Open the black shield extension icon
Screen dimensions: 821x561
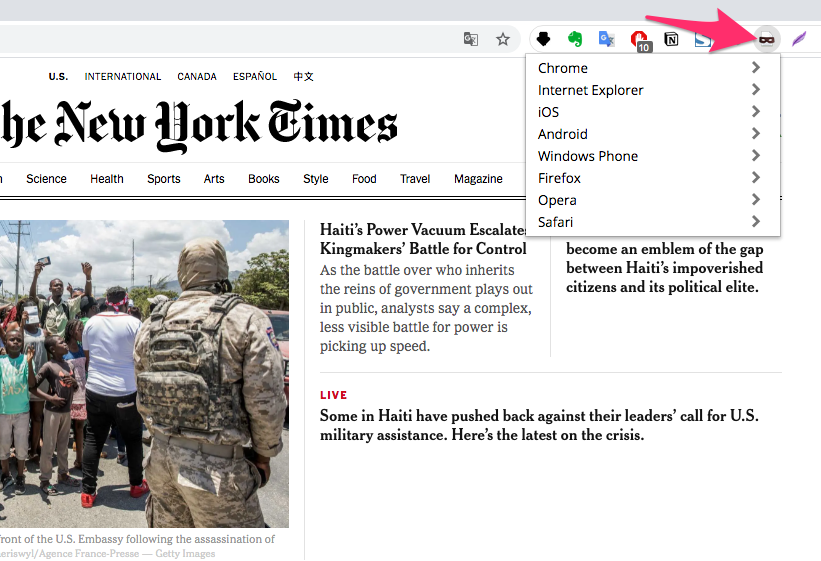pyautogui.click(x=543, y=39)
